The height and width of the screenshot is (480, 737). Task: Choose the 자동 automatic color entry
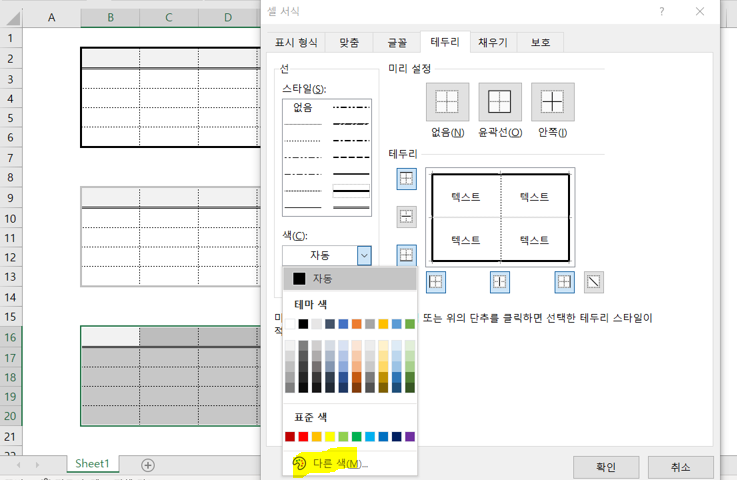point(349,279)
